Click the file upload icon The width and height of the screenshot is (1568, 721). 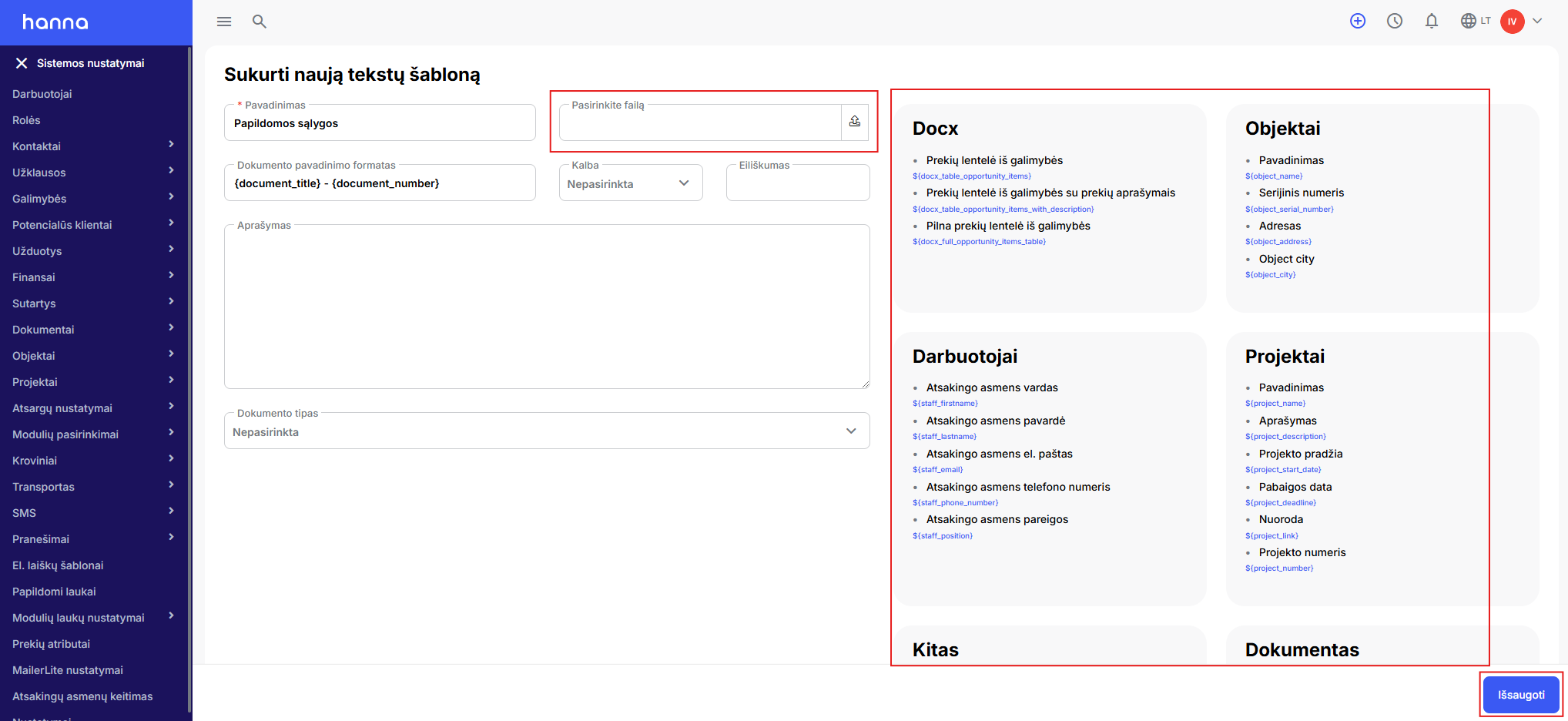coord(855,122)
